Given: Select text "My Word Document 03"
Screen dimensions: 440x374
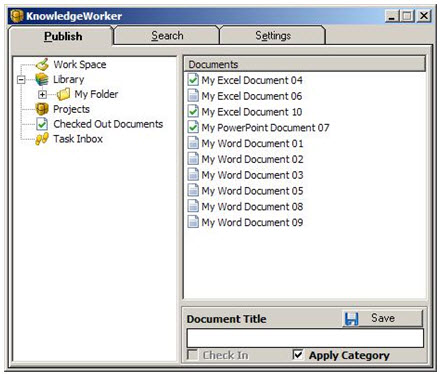Looking at the screenshot, I should (252, 175).
